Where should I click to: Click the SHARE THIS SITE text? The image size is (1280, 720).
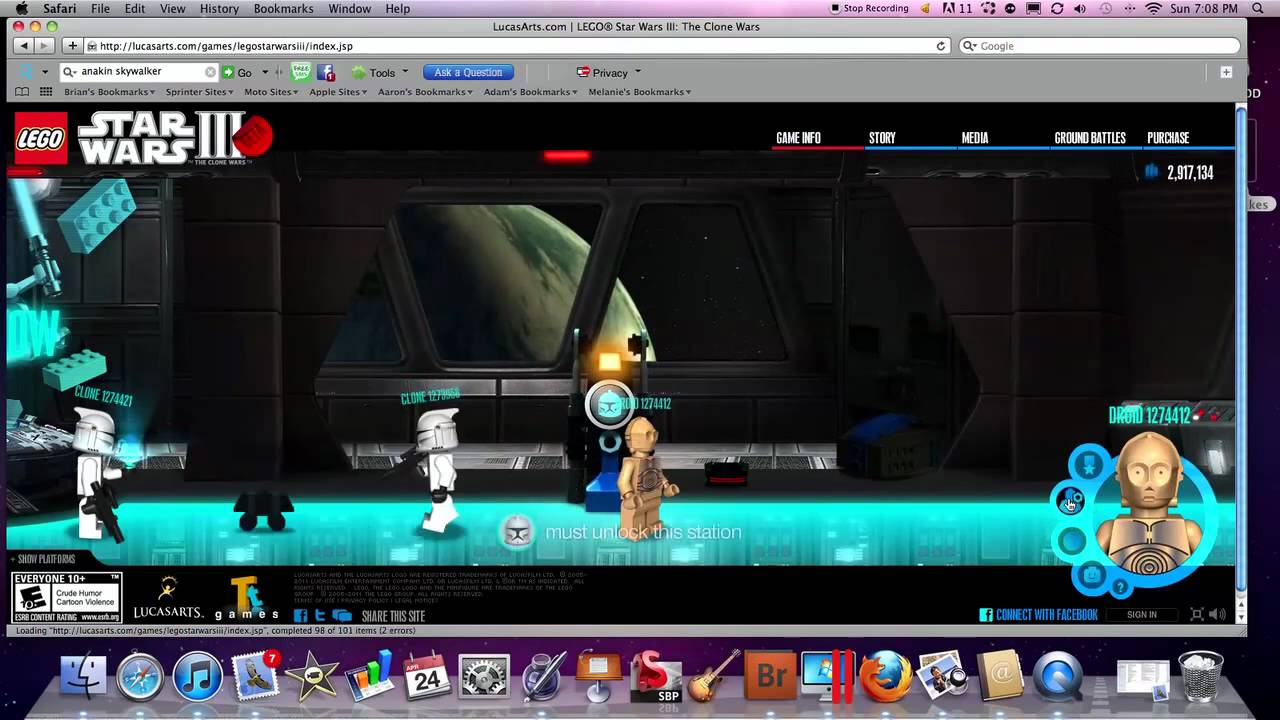[x=393, y=616]
